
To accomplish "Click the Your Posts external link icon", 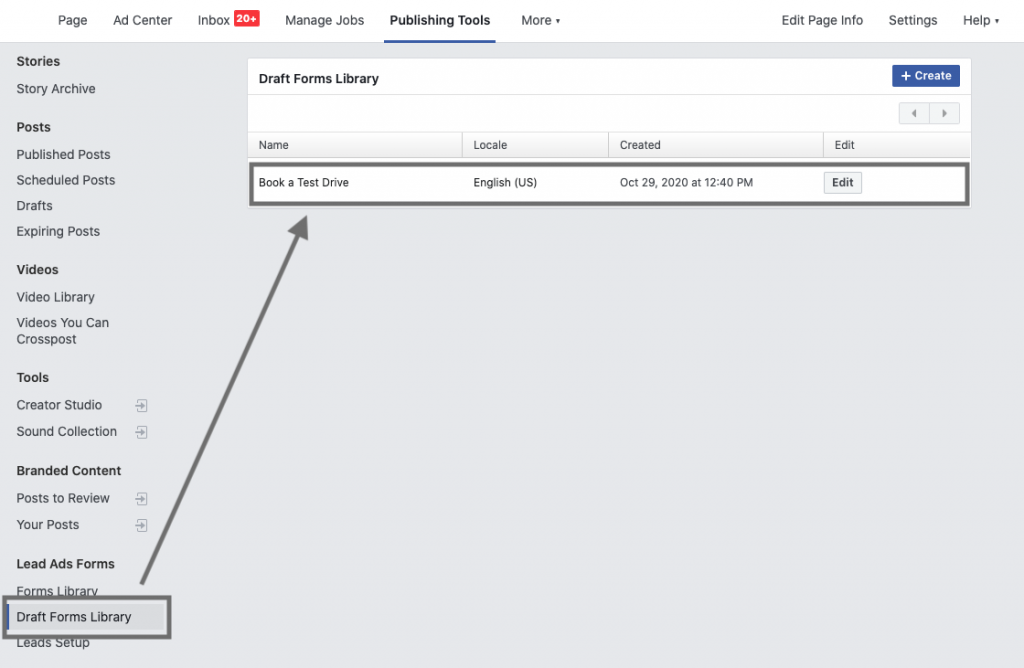I will coord(141,525).
